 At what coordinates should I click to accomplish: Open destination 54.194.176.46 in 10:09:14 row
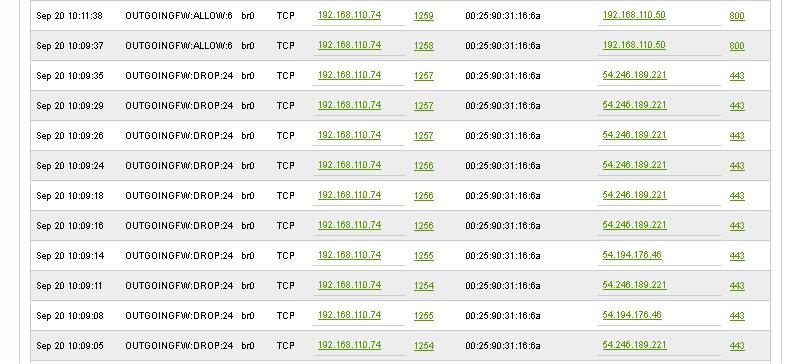[632, 255]
